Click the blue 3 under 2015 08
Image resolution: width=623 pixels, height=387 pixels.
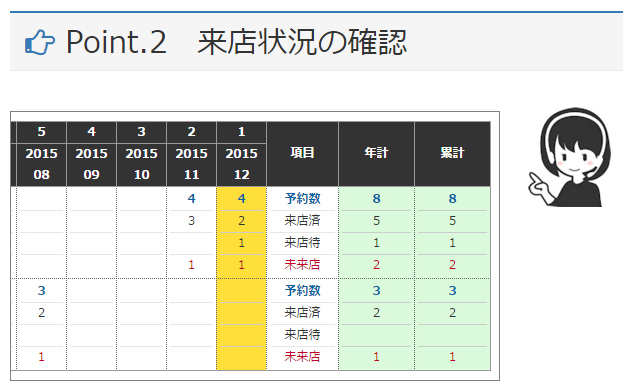click(x=42, y=290)
